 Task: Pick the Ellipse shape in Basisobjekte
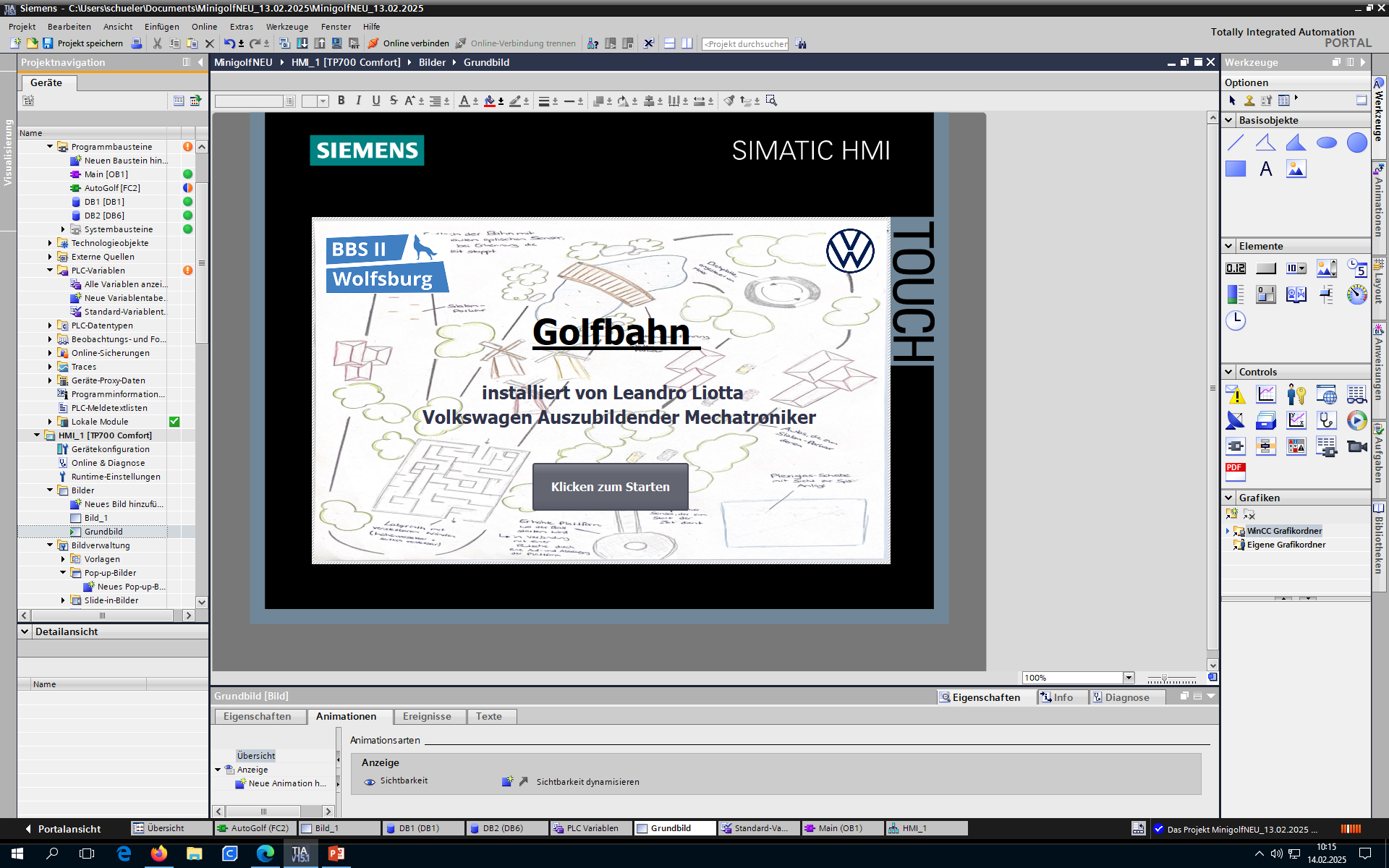pos(1326,142)
